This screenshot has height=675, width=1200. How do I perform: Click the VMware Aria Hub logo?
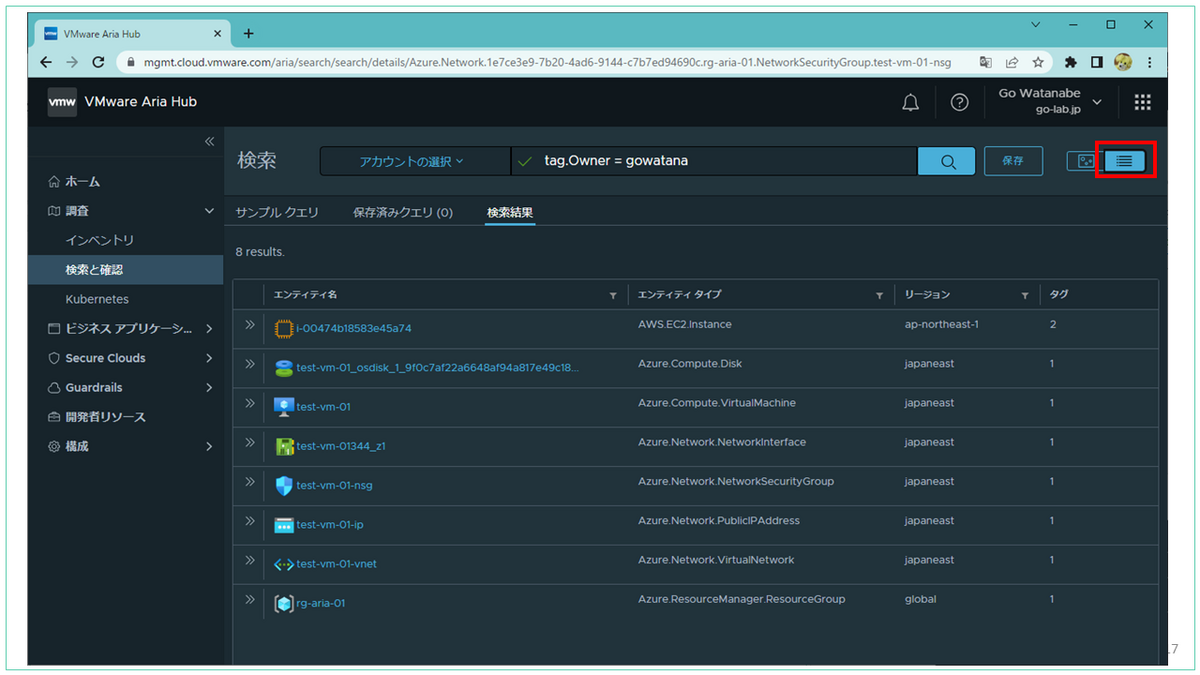point(62,102)
